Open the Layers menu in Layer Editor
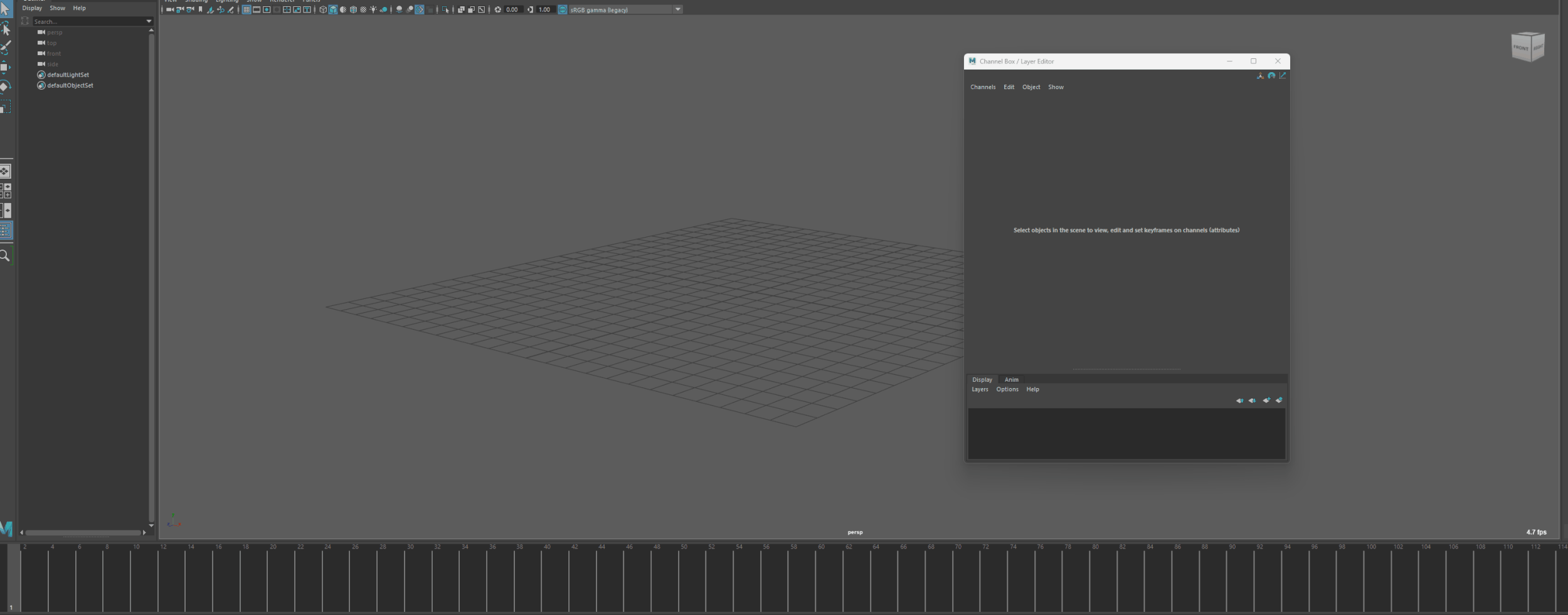Image resolution: width=1568 pixels, height=615 pixels. click(980, 389)
